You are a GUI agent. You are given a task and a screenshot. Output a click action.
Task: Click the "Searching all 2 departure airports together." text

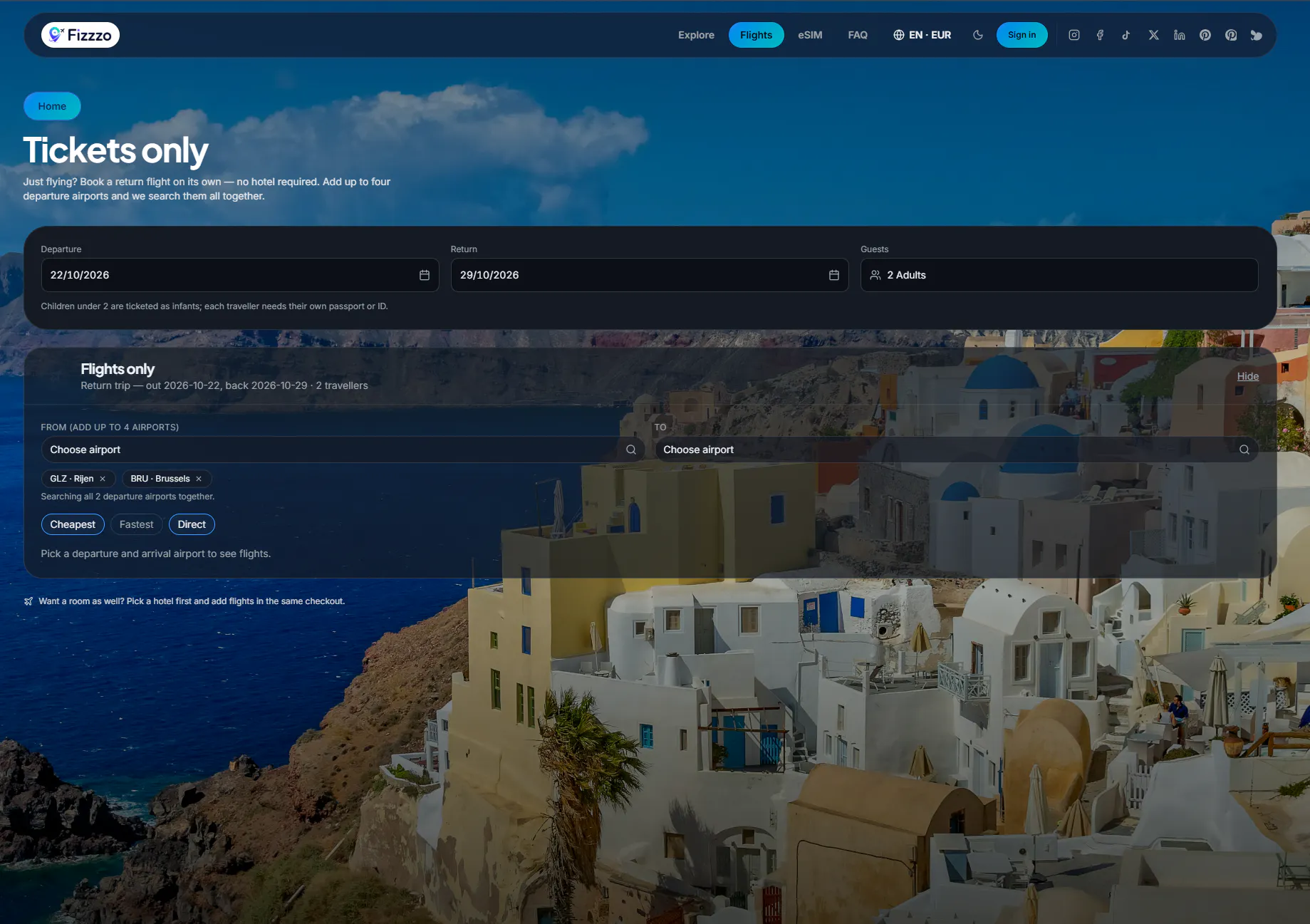pyautogui.click(x=128, y=497)
